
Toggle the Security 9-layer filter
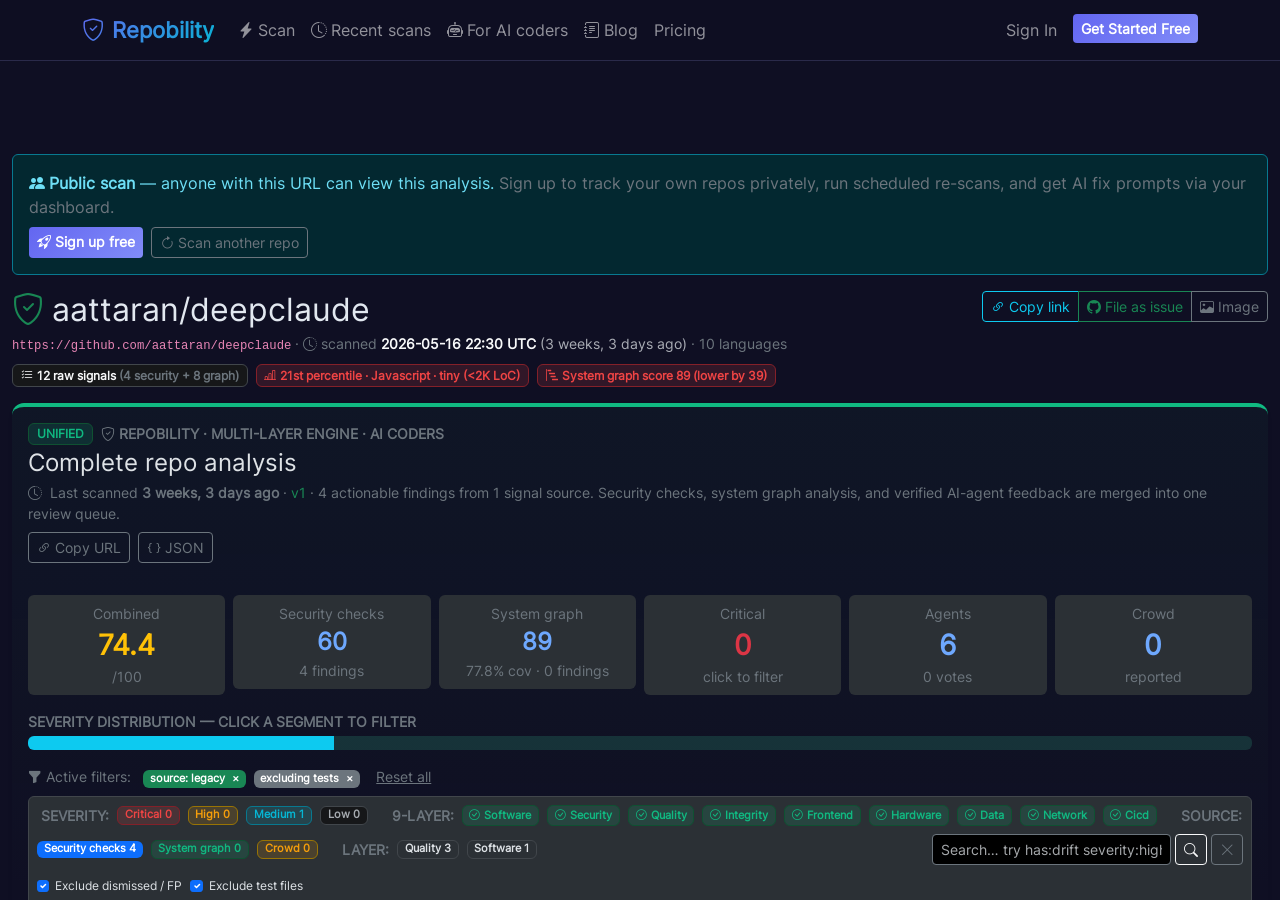tap(584, 815)
